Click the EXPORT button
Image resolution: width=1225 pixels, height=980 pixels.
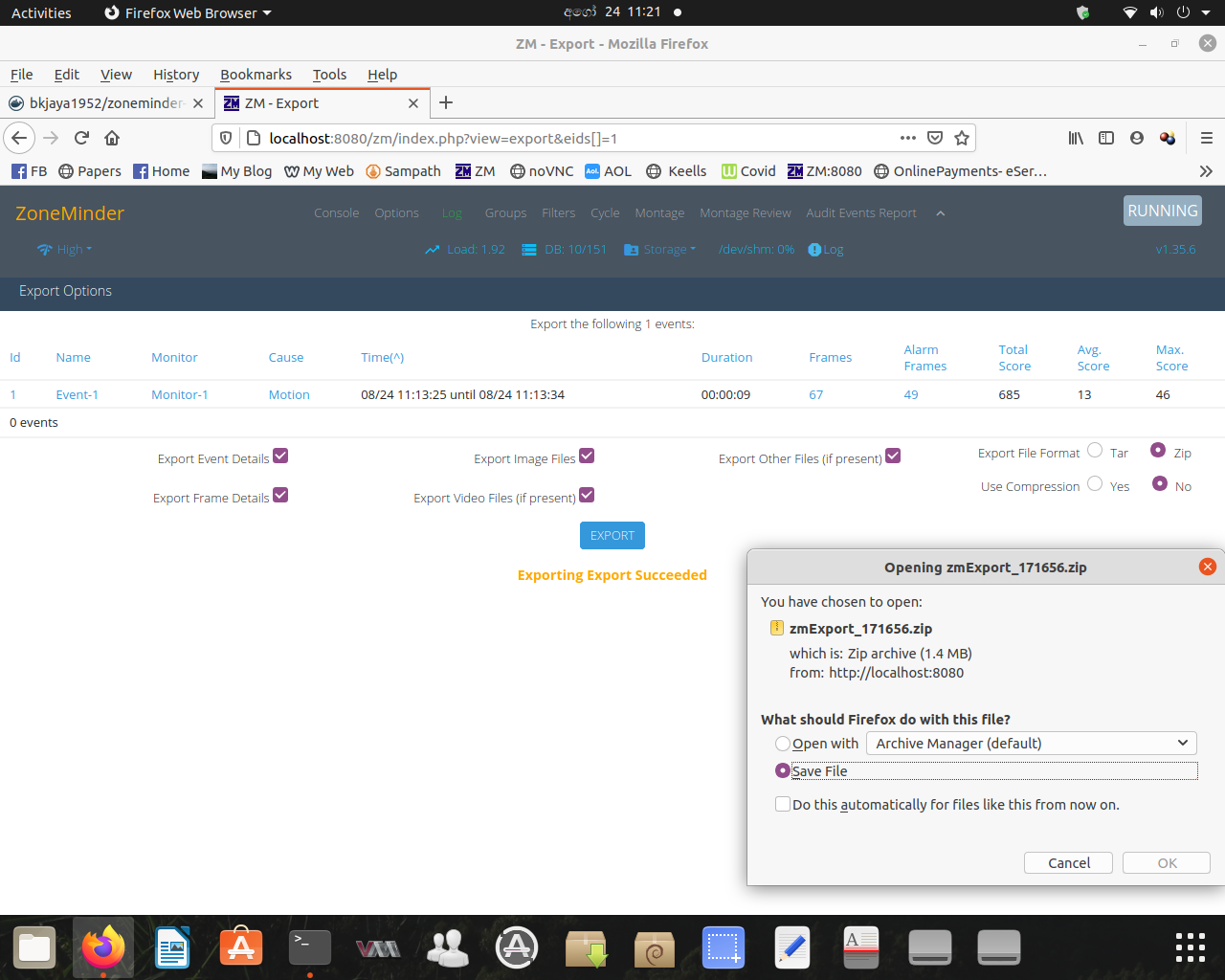click(612, 536)
